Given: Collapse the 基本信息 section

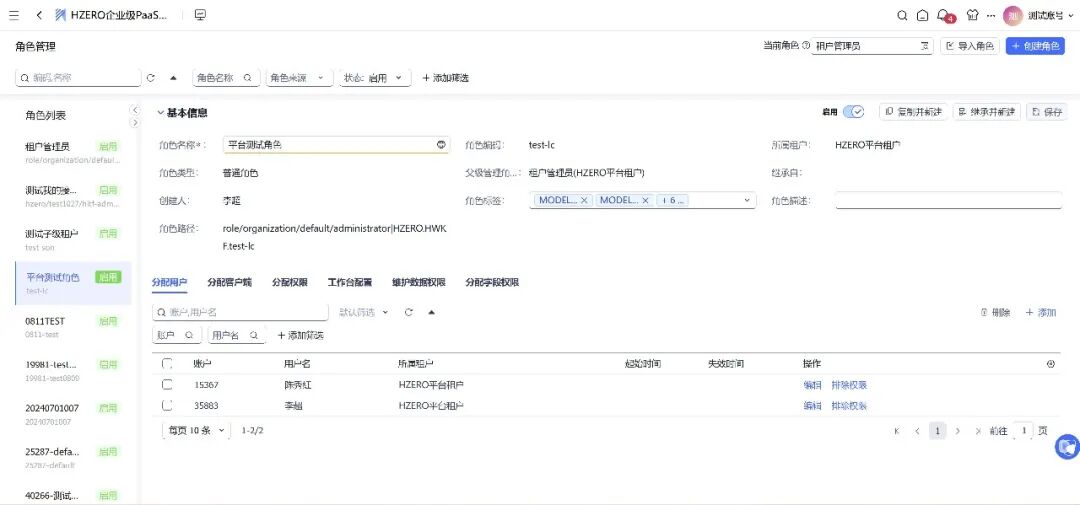Looking at the screenshot, I should click(160, 113).
